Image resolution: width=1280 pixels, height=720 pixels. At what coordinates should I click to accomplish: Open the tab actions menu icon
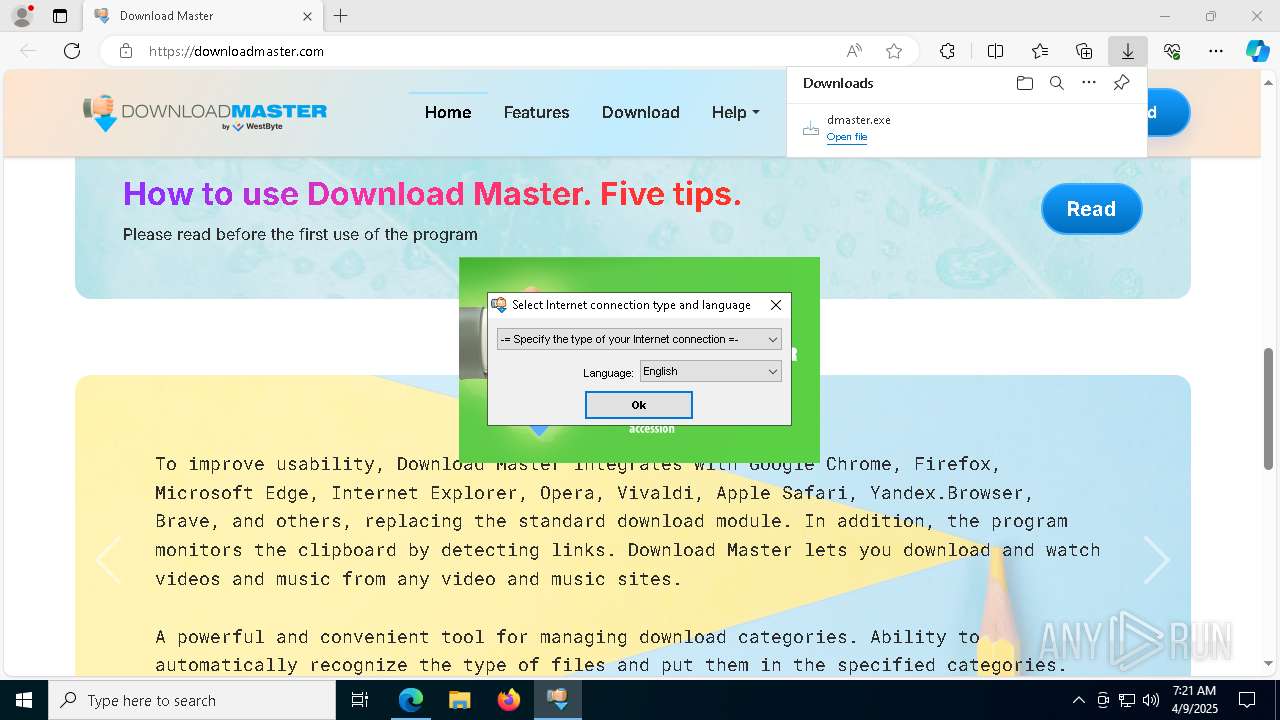click(60, 16)
